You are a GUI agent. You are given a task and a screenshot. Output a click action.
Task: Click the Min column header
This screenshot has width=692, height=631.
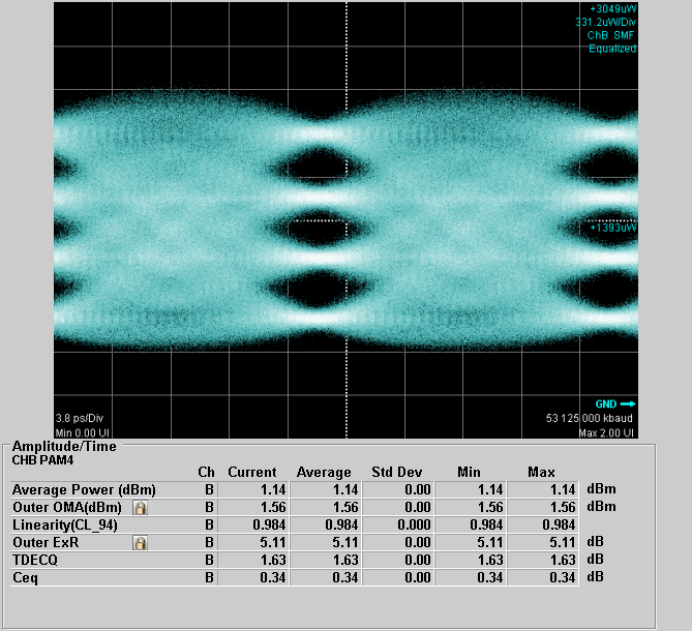[x=470, y=472]
